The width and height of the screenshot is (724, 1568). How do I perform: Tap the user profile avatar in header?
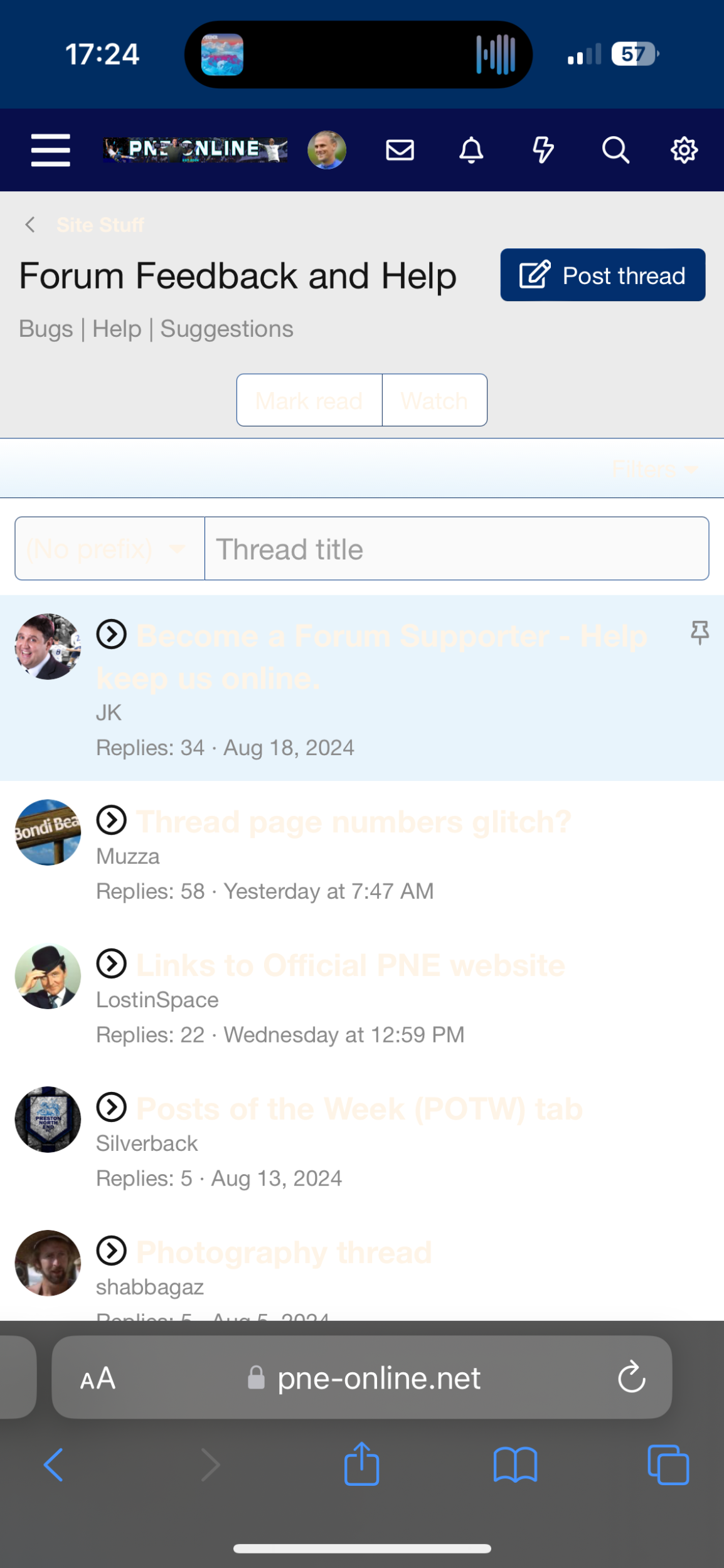tap(327, 151)
